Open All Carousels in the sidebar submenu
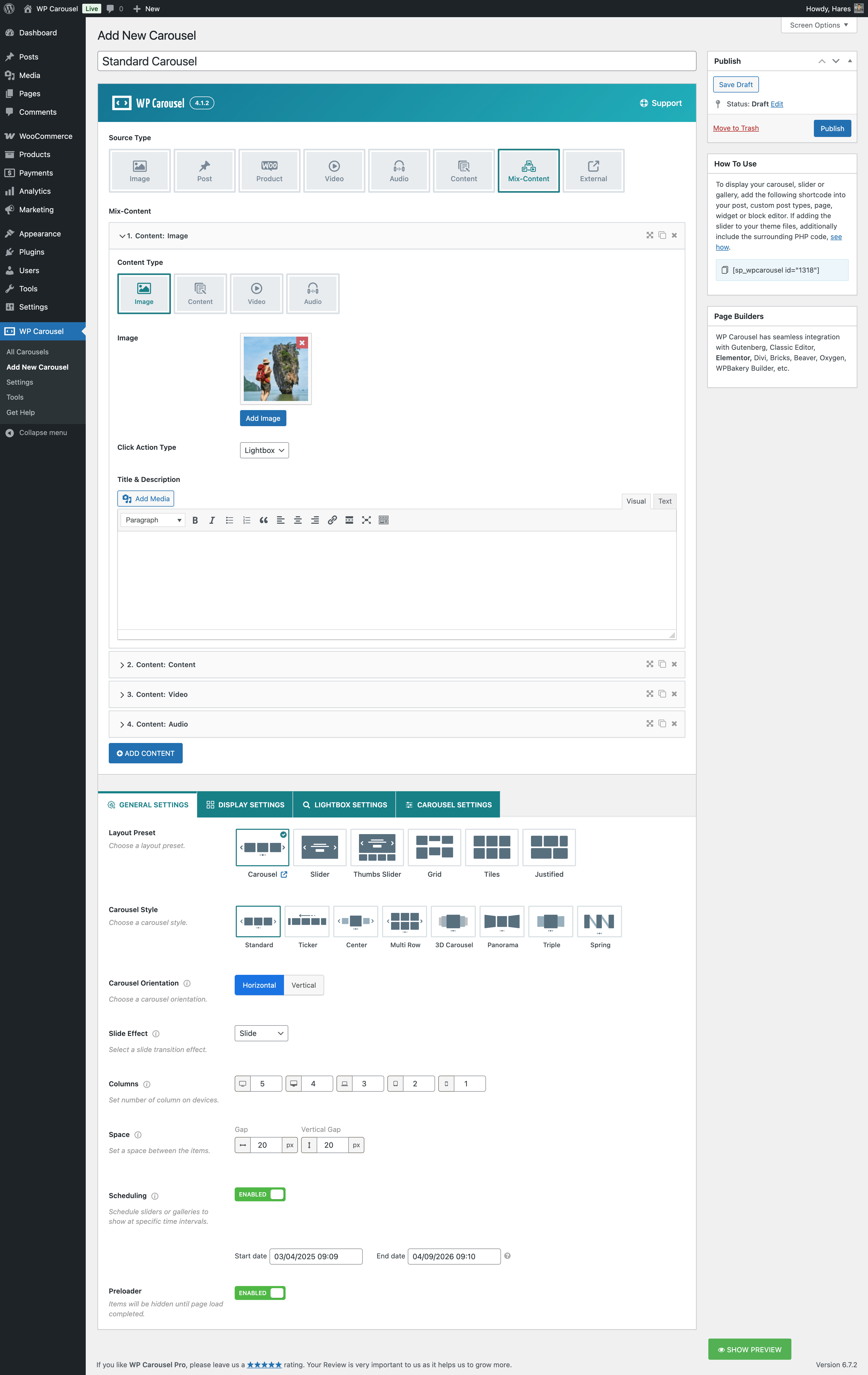 coord(27,352)
